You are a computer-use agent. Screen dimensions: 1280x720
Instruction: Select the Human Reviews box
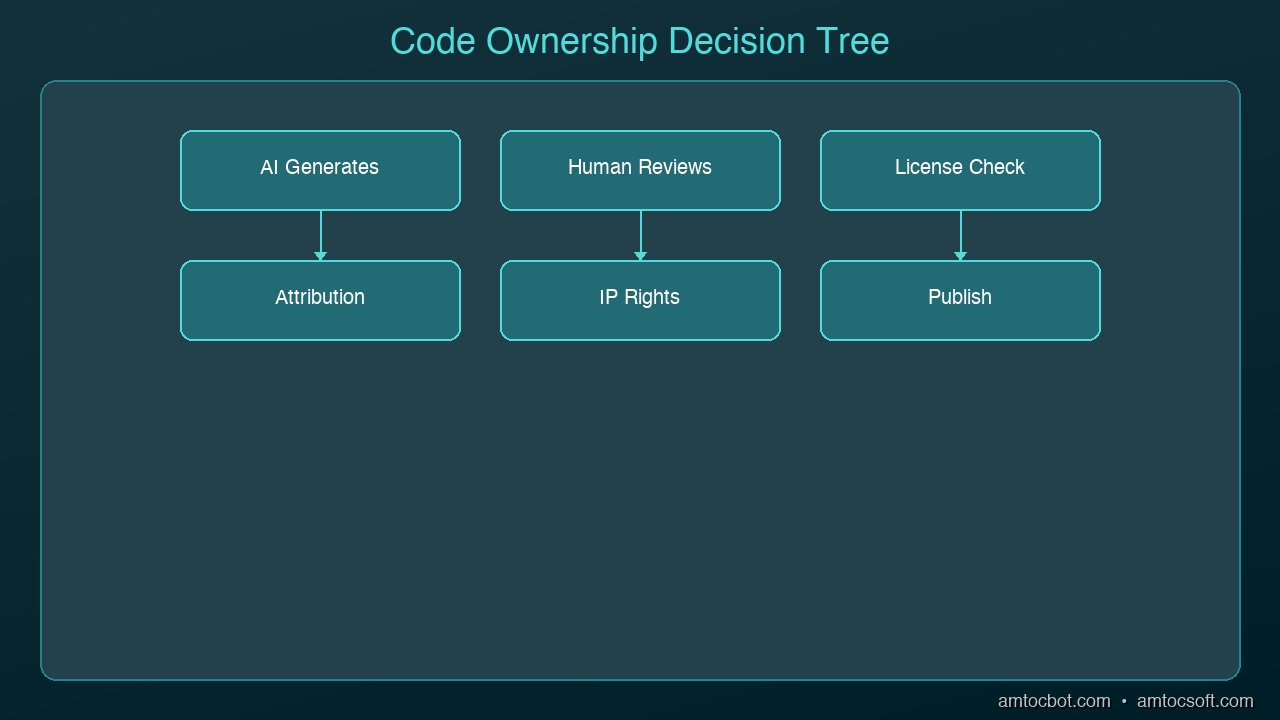point(640,170)
